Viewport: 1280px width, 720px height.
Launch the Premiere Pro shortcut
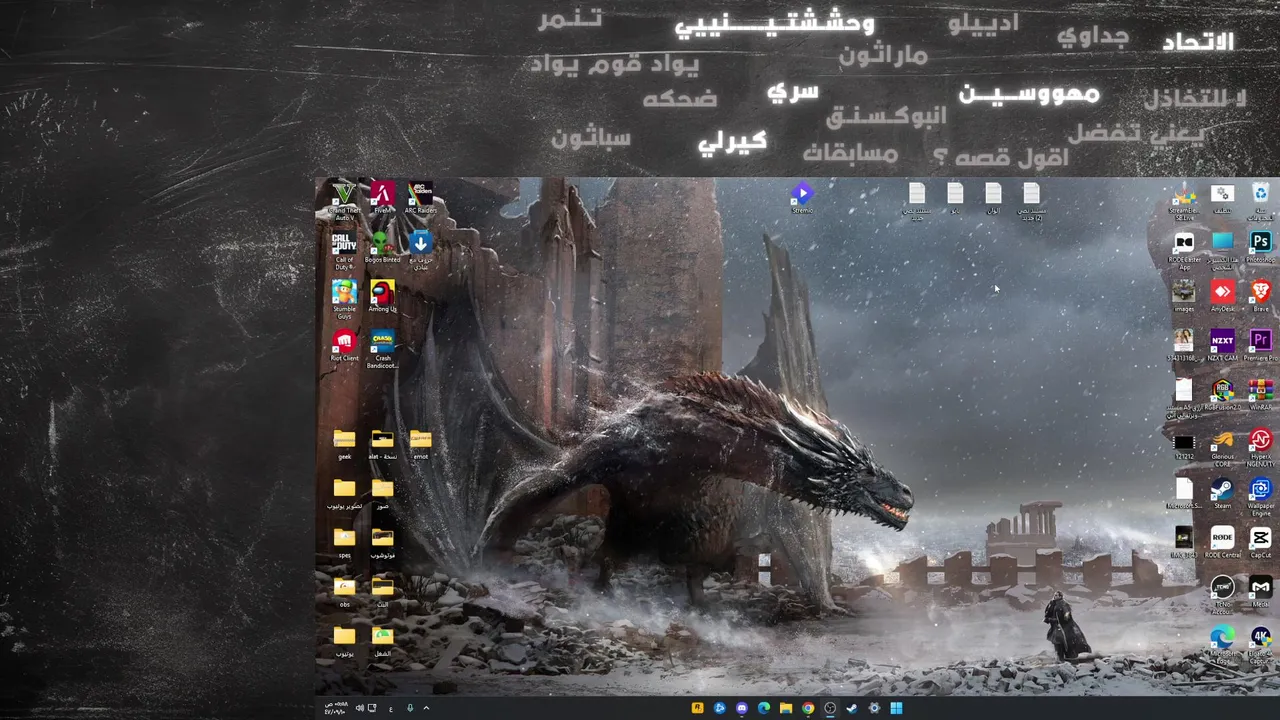[x=1260, y=345]
